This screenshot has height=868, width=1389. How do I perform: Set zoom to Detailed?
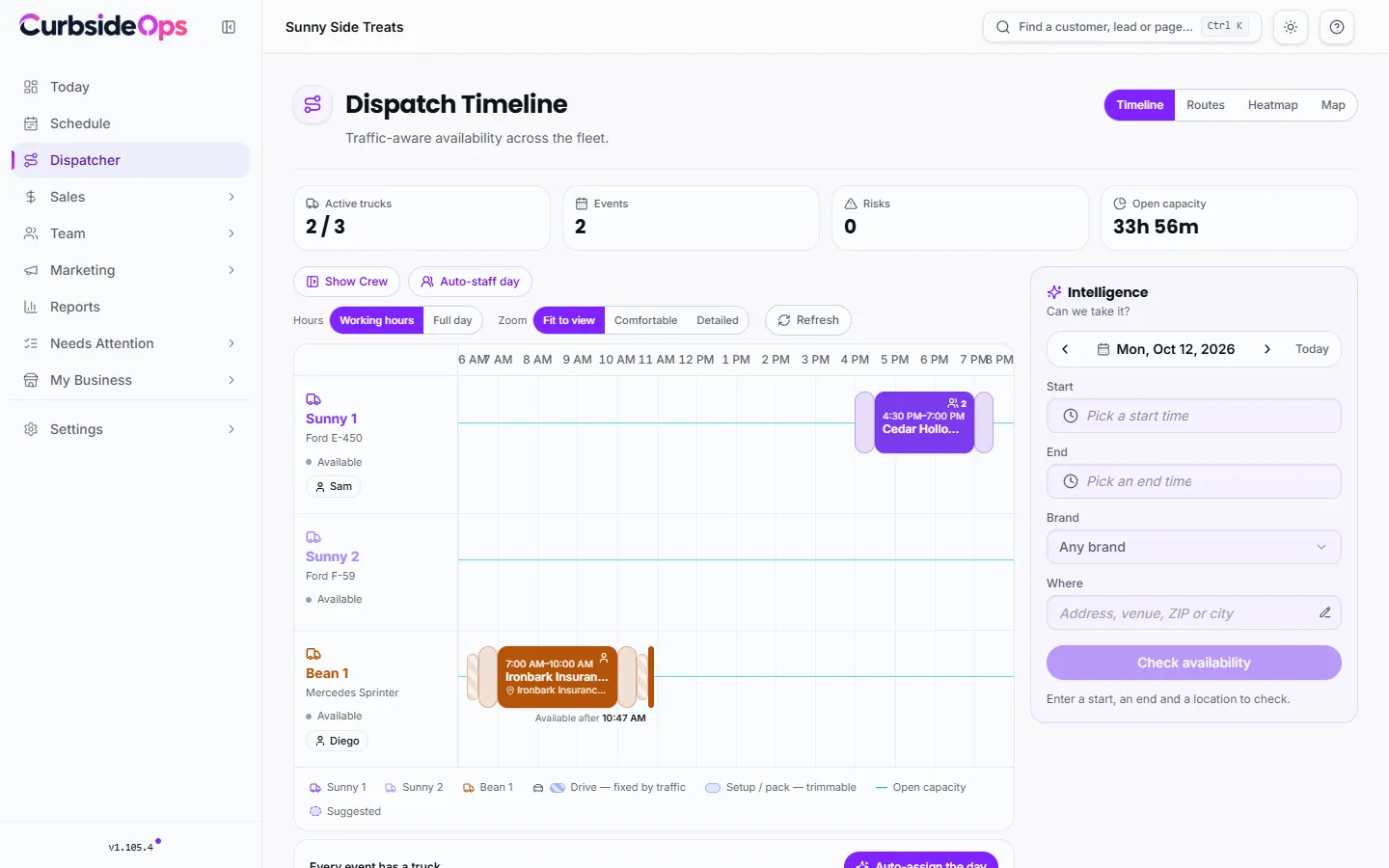point(718,320)
